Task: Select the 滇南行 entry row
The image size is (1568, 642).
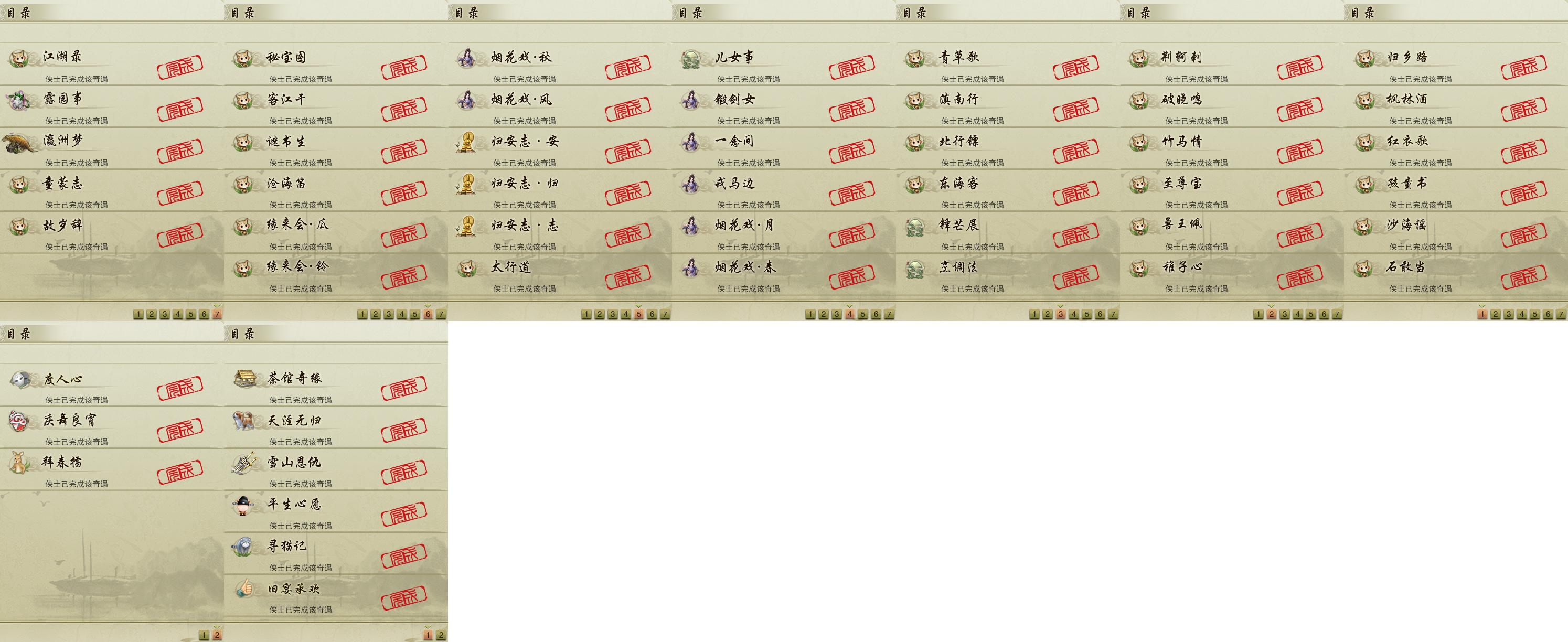Action: pos(1008,106)
